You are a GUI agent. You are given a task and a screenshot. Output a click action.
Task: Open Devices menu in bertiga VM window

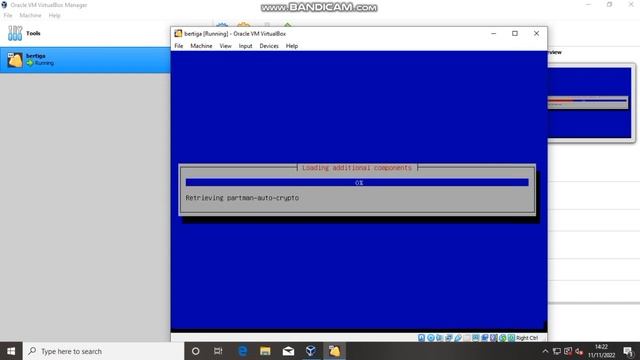click(x=269, y=46)
